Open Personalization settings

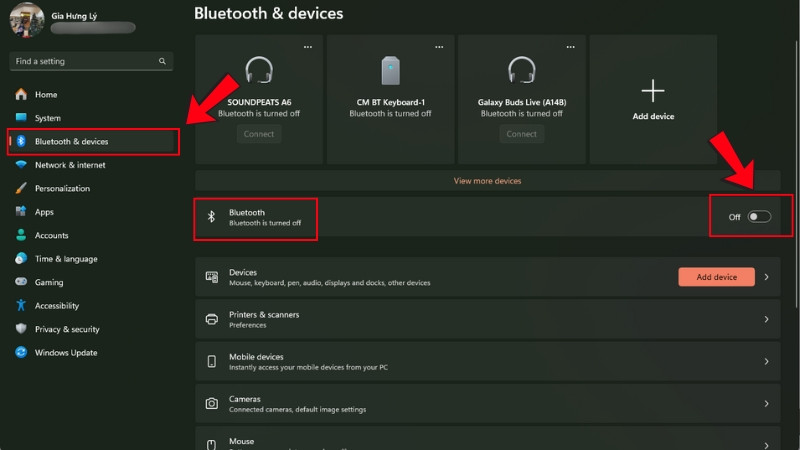coord(91,188)
